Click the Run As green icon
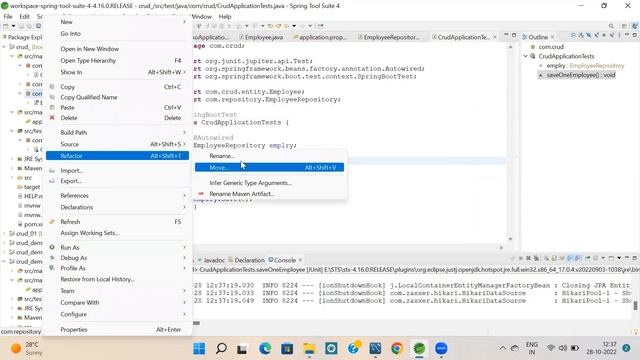Image resolution: width=640 pixels, height=360 pixels. coord(52,247)
